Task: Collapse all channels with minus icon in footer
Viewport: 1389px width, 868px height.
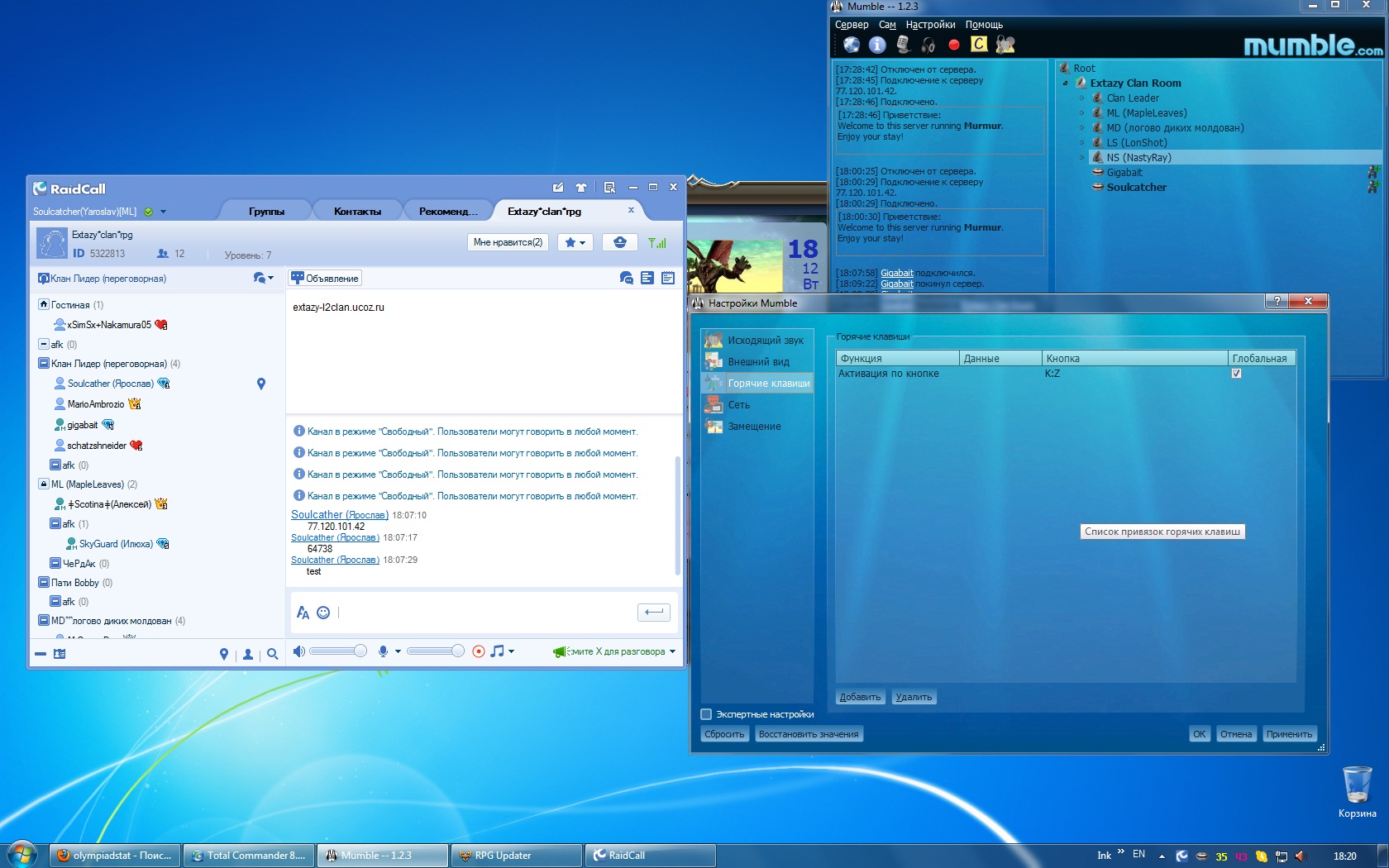Action: coord(41,654)
